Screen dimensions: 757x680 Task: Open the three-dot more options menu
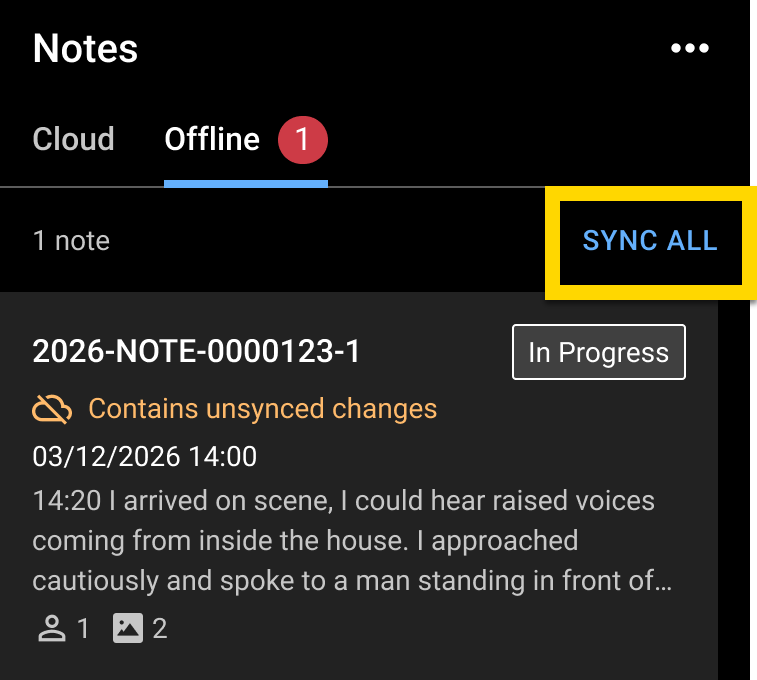pos(690,48)
